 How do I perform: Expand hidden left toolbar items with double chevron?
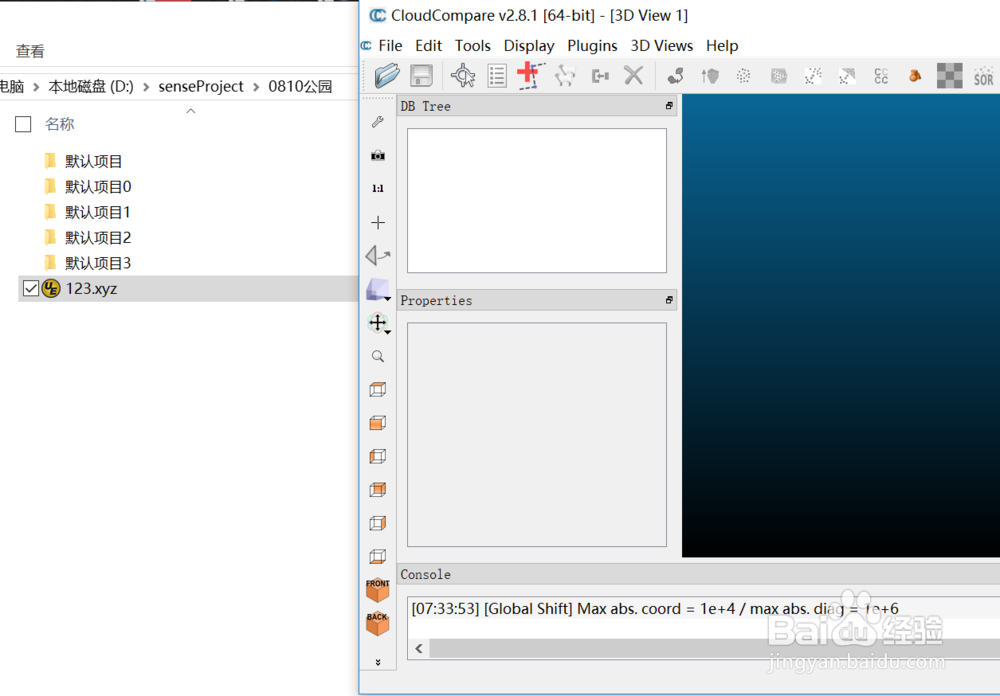click(378, 662)
